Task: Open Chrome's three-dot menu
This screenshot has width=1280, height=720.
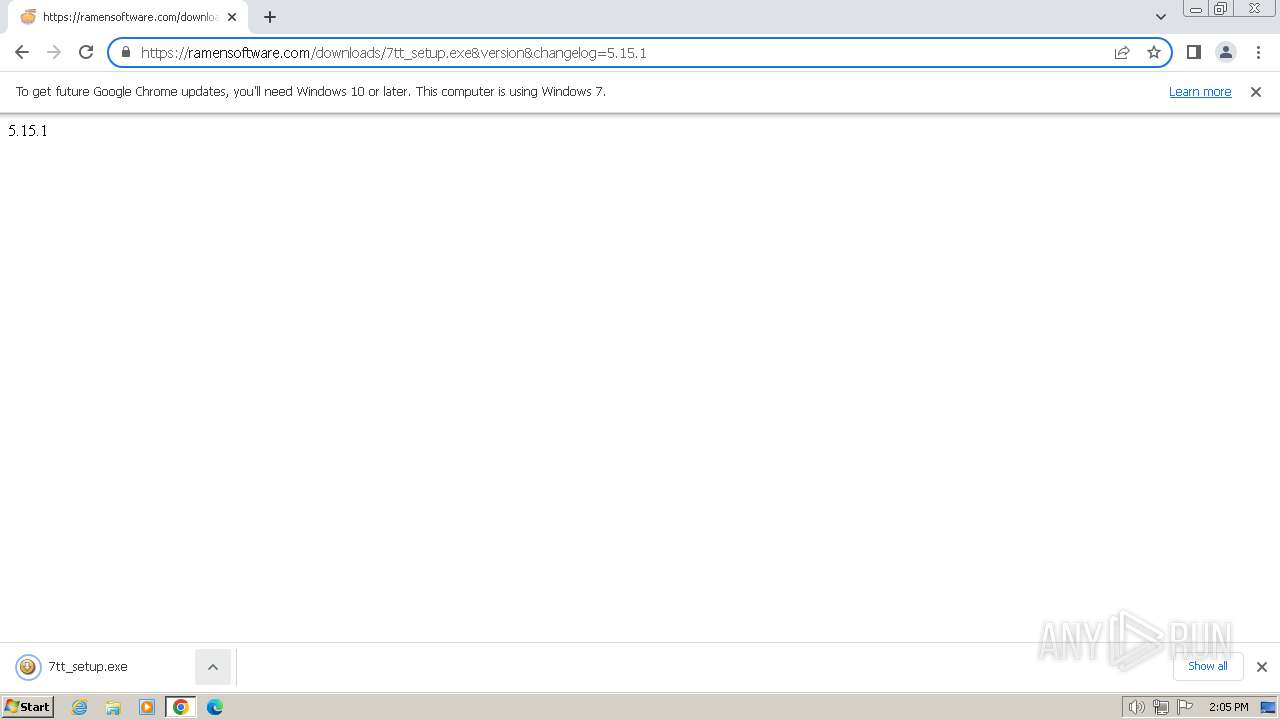Action: coord(1258,52)
